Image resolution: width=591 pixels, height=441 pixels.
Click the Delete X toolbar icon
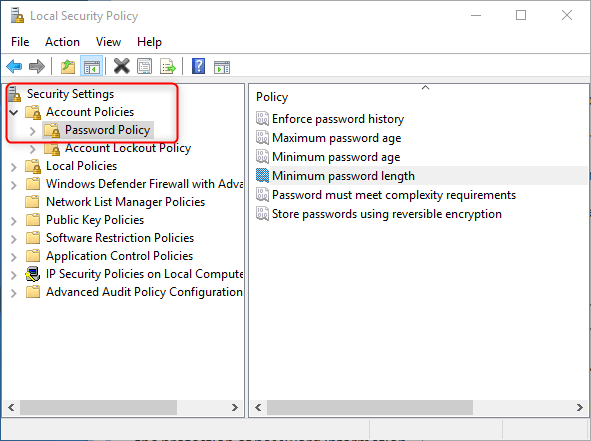pos(121,66)
